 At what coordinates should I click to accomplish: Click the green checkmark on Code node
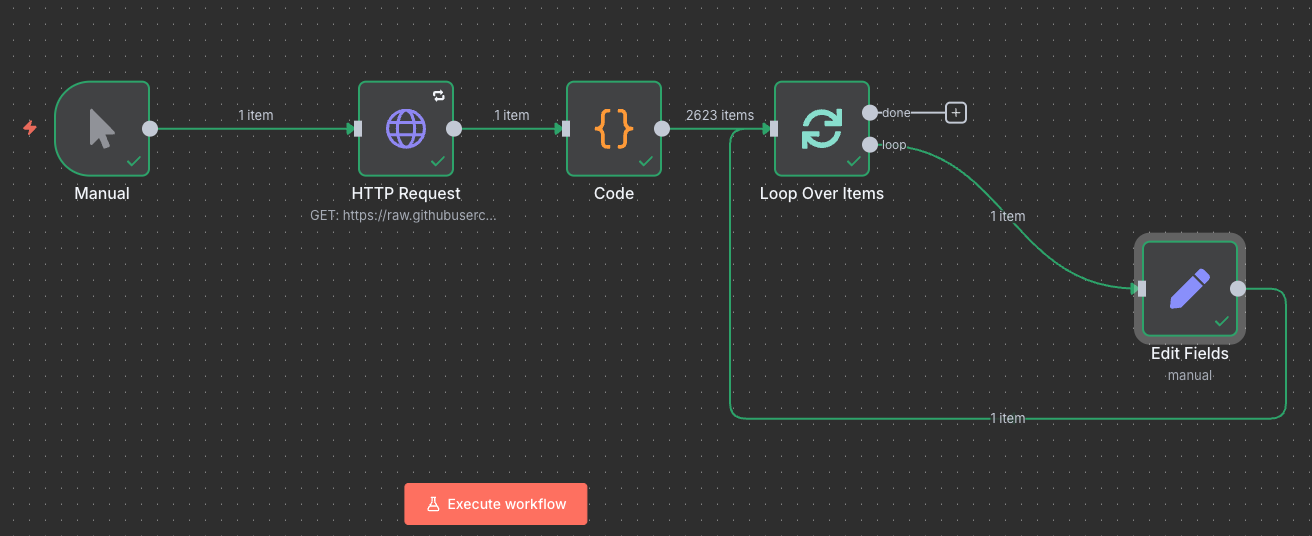[x=645, y=161]
